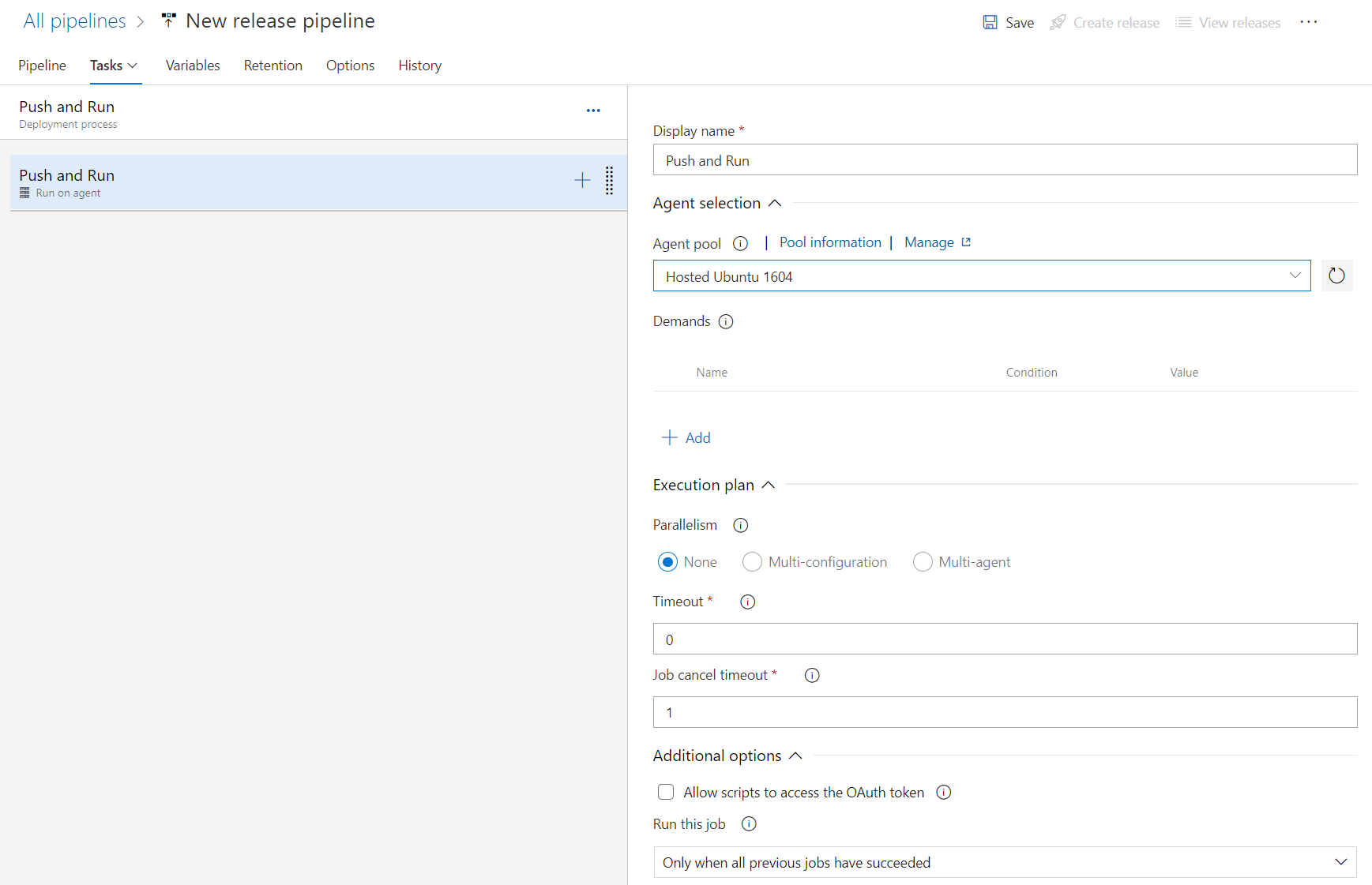
Task: Click the Create release rocket icon
Action: click(x=1056, y=22)
